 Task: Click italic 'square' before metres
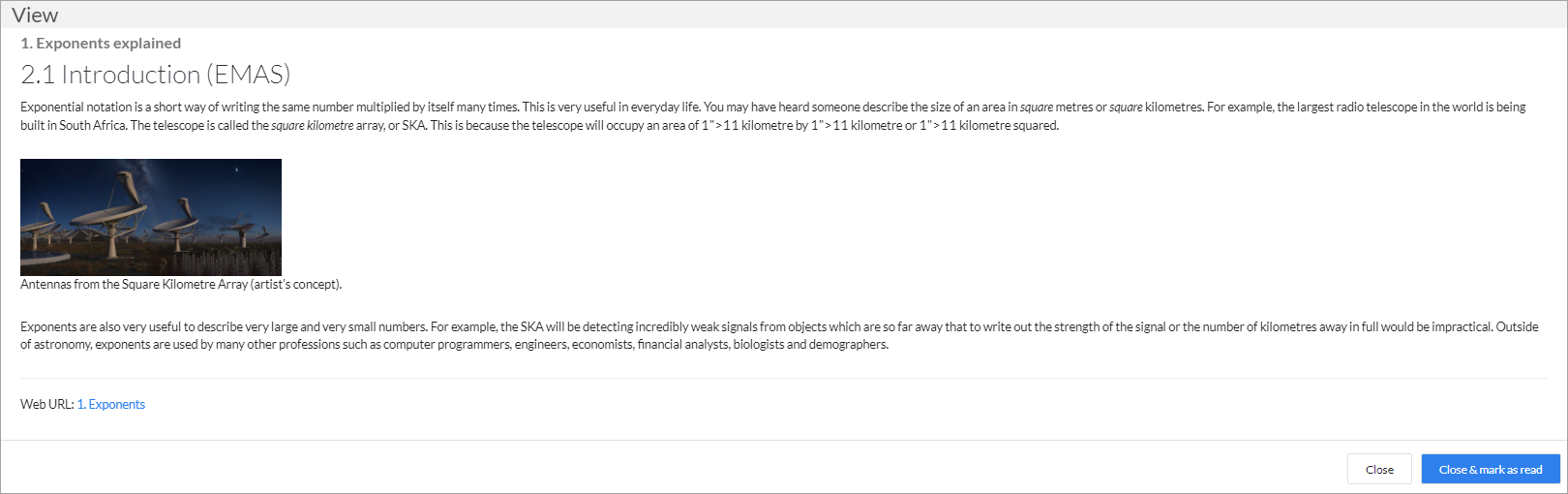(x=1037, y=107)
